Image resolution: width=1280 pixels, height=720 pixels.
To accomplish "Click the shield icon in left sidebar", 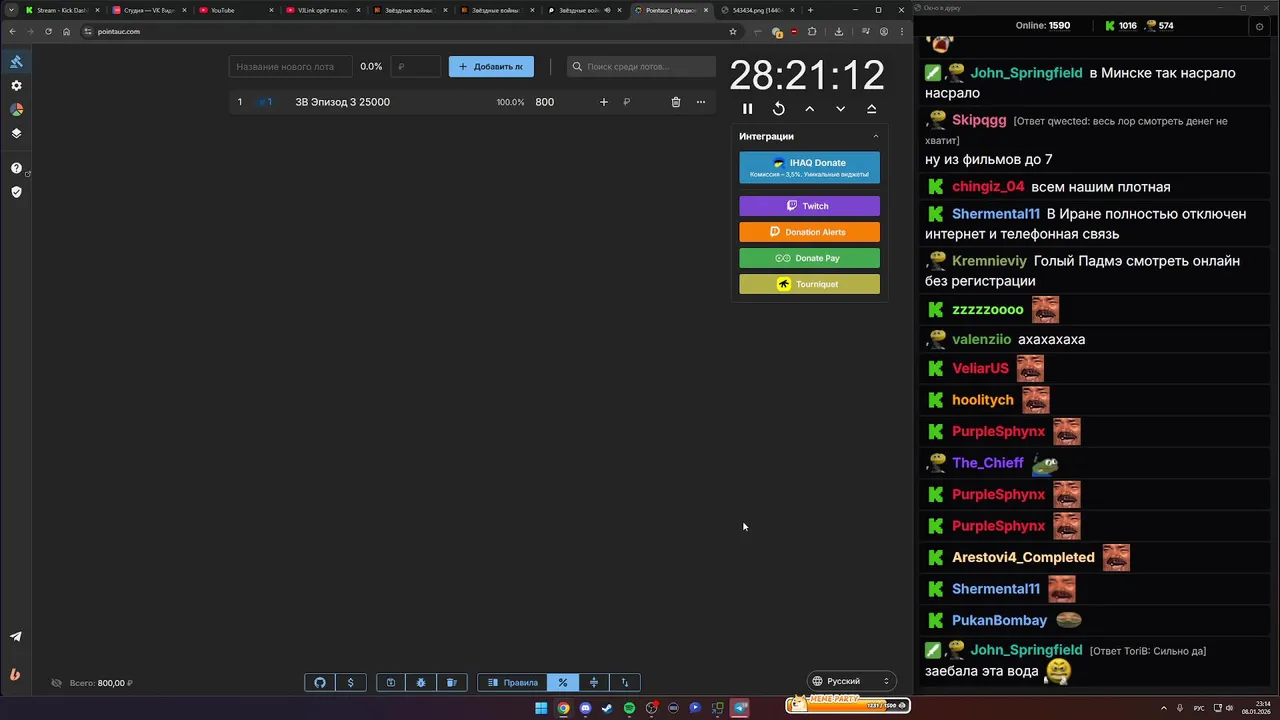I will click(16, 192).
